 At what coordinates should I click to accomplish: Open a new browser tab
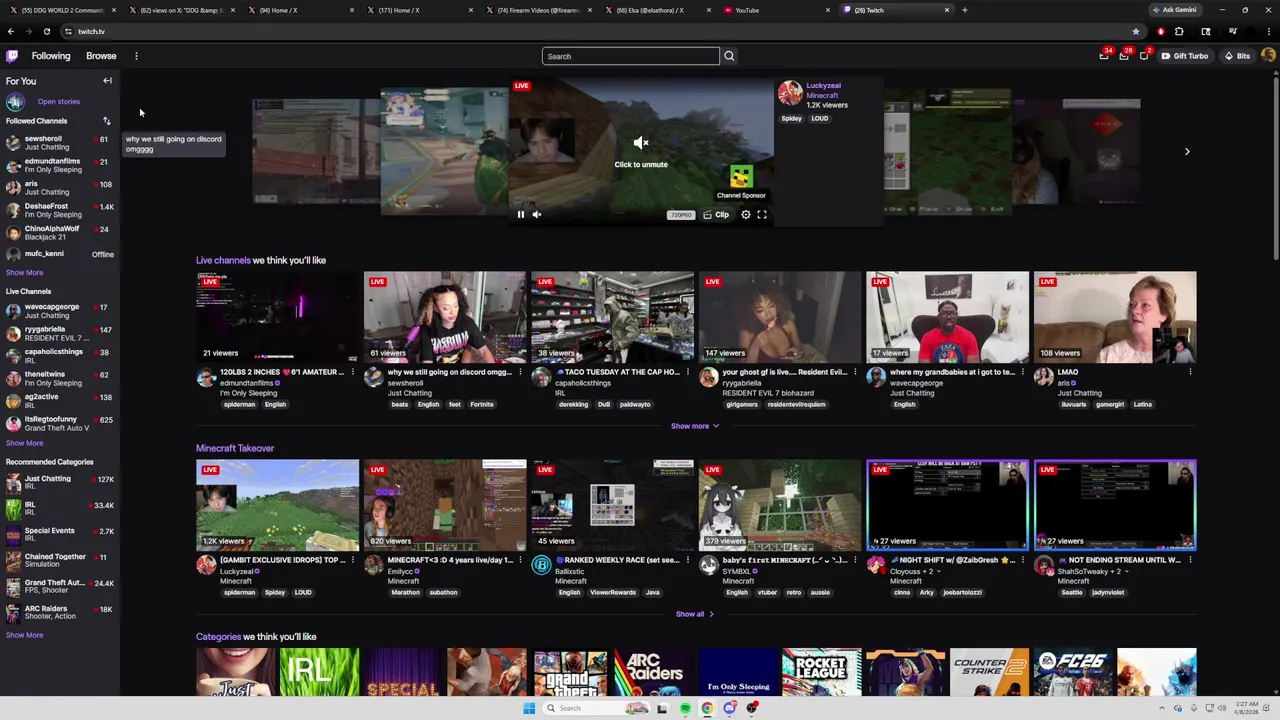[x=964, y=10]
